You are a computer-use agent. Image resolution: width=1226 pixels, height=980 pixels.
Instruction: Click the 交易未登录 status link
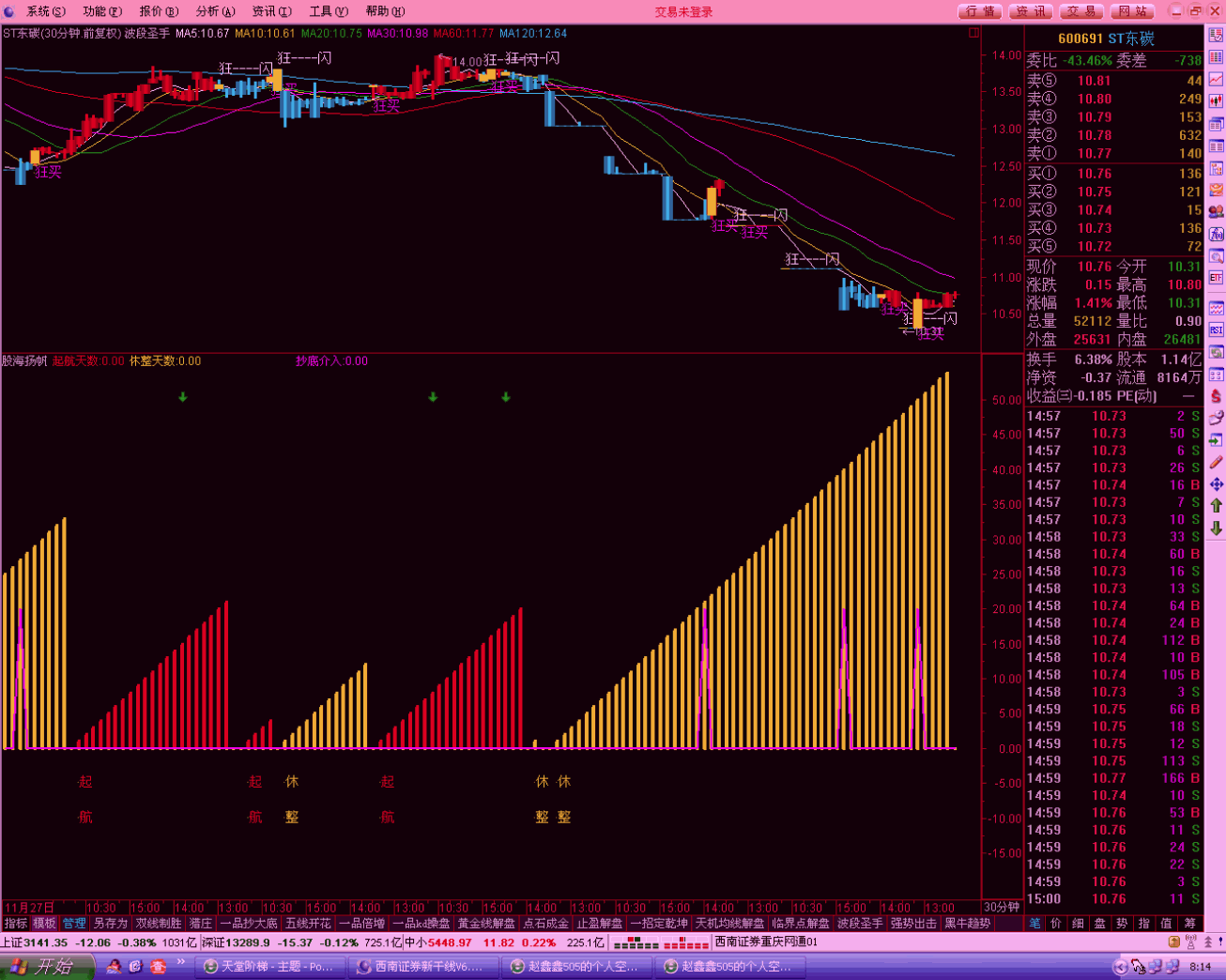pyautogui.click(x=683, y=12)
